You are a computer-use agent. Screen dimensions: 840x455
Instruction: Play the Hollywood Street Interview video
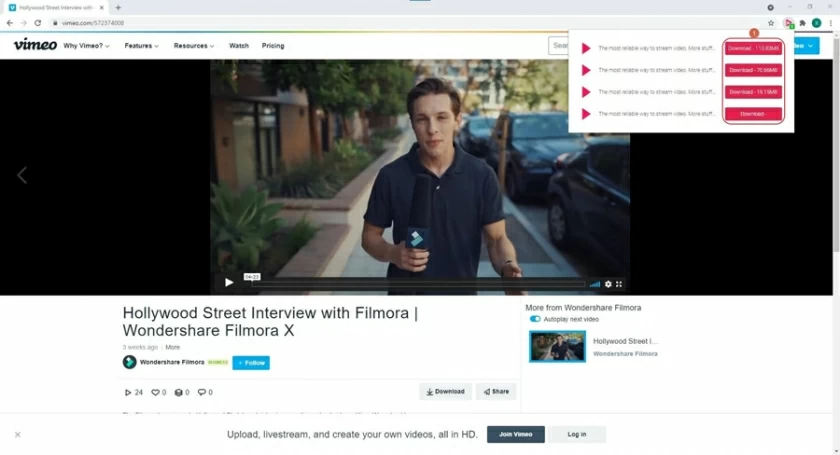229,282
